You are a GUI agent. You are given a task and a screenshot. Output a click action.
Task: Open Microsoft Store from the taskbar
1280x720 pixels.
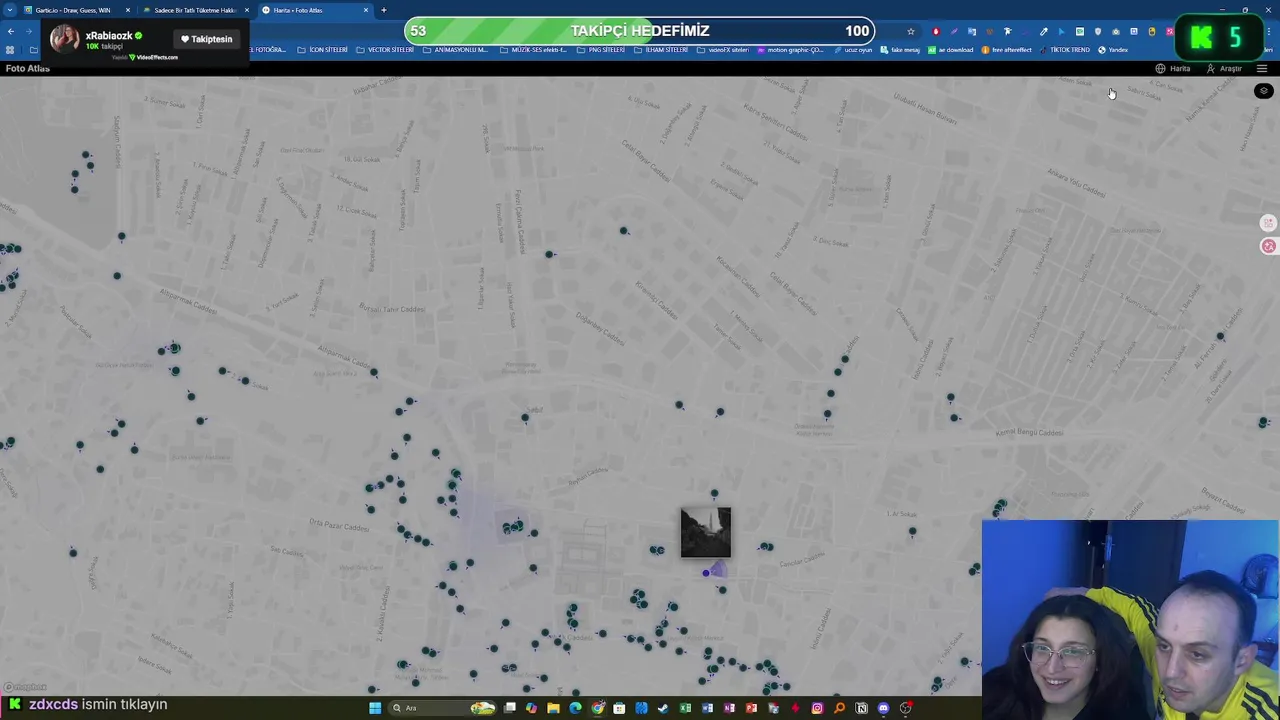[x=619, y=708]
